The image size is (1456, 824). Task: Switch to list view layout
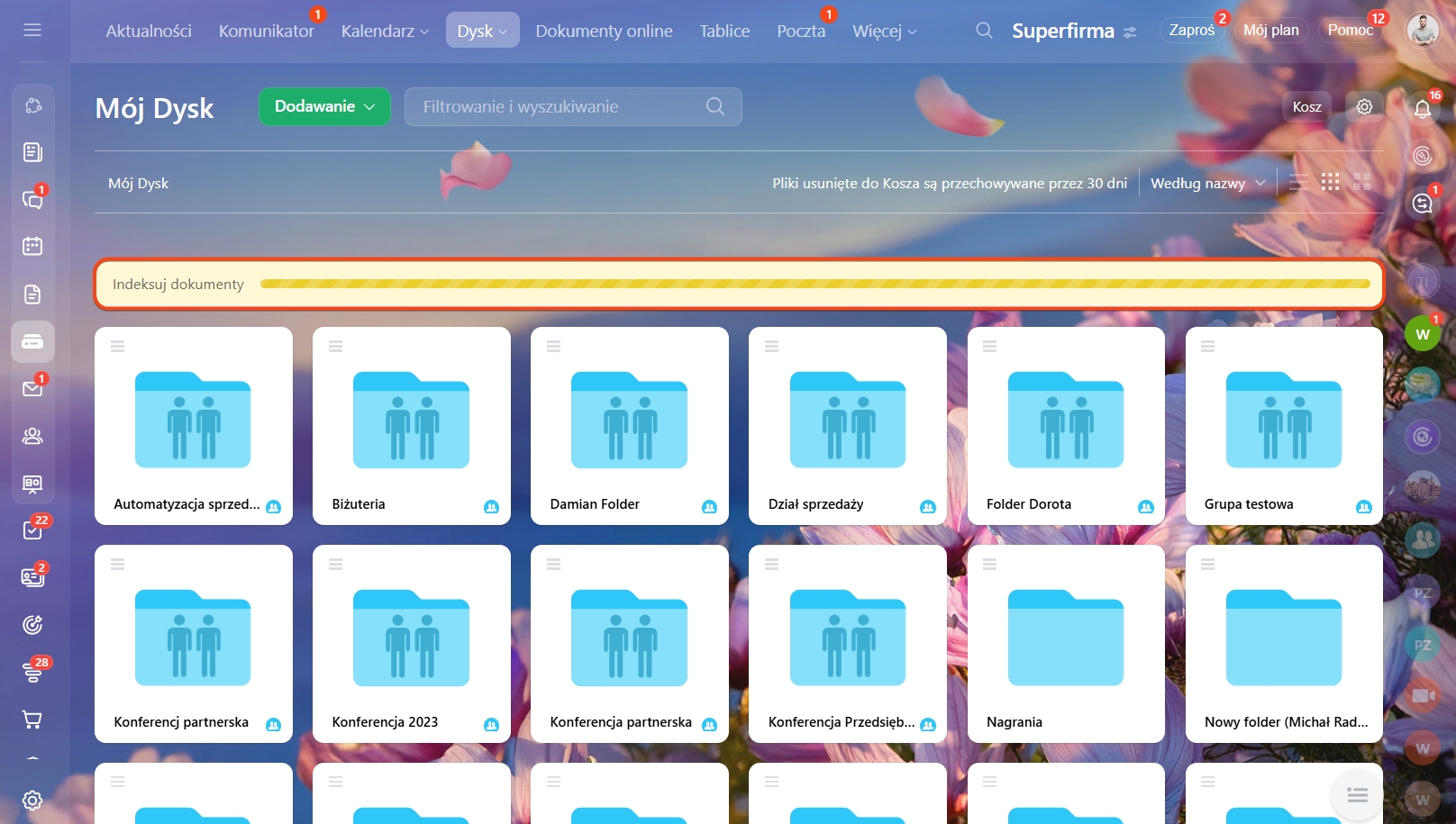pyautogui.click(x=1298, y=183)
